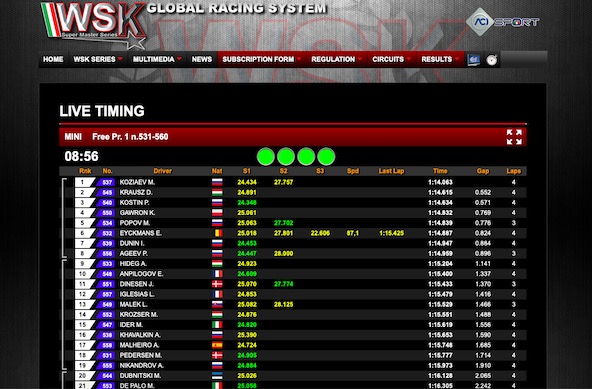Expand the REGULATION menu
The height and width of the screenshot is (389, 592).
coord(336,59)
